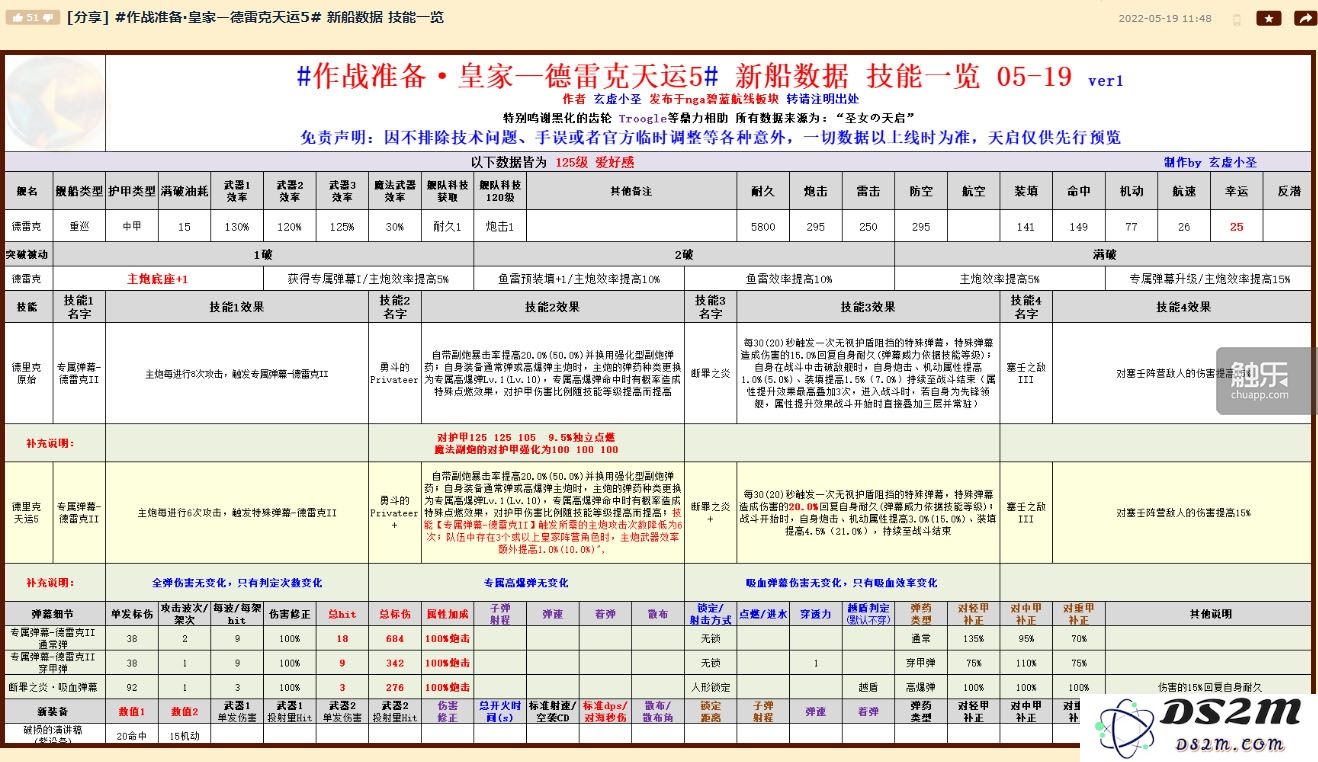
Task: Click the 德里克原始 row label
Action: (27, 373)
